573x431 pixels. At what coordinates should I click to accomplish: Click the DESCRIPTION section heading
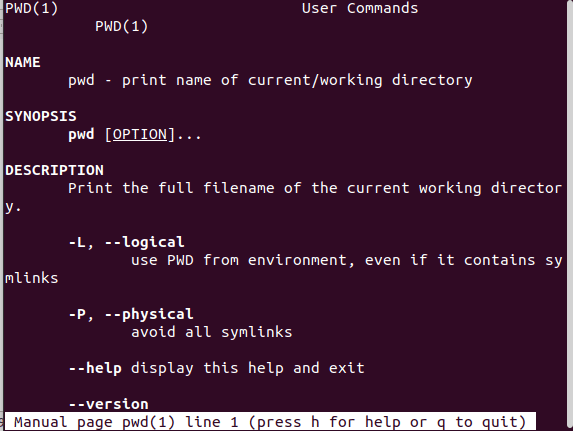coord(54,170)
